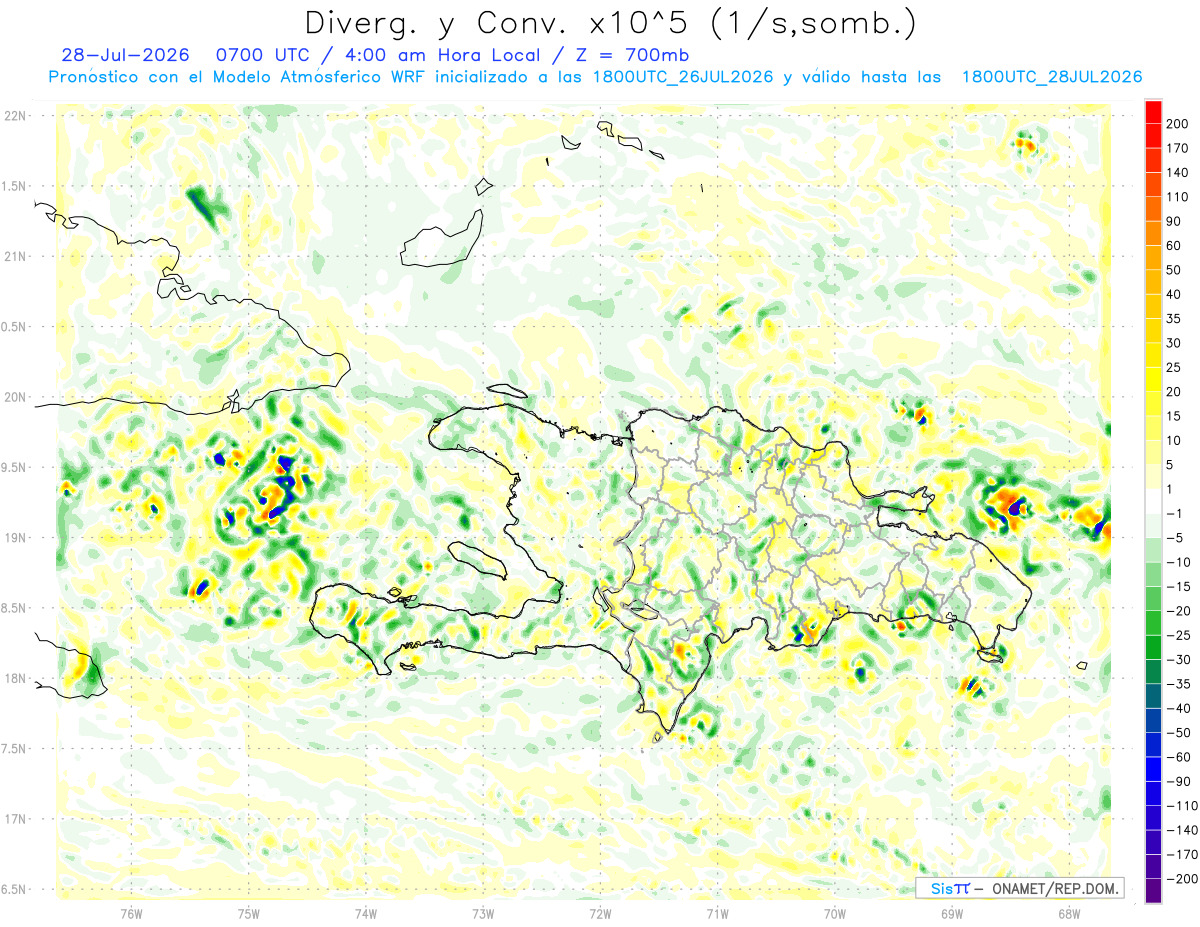Click the colorbar value '-5'

coord(1175,538)
